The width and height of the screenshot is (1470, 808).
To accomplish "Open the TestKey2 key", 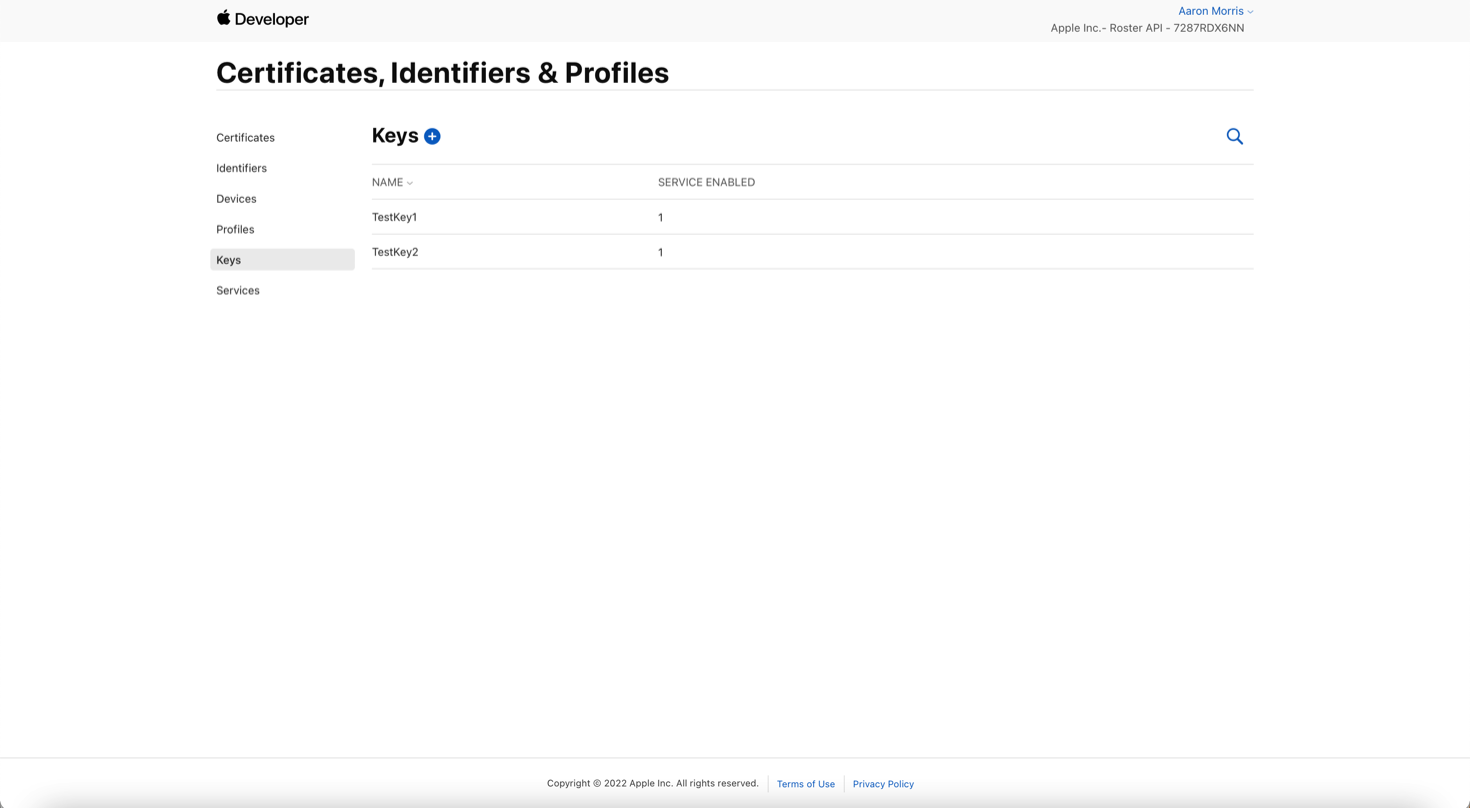I will tap(395, 252).
